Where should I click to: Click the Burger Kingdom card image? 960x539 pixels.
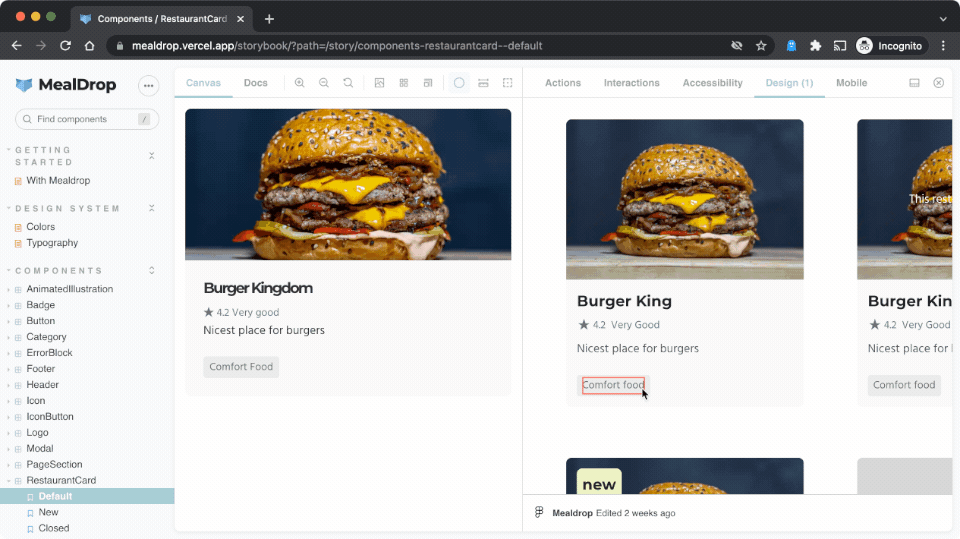pos(348,184)
